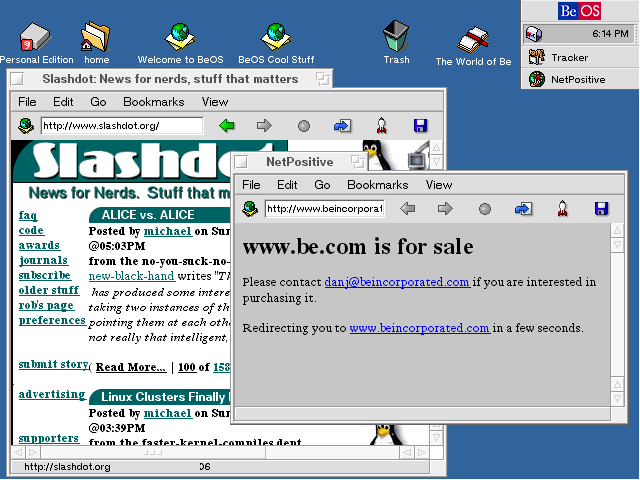Open Go menu in Slashdot window
The image size is (640, 480).
(x=98, y=102)
